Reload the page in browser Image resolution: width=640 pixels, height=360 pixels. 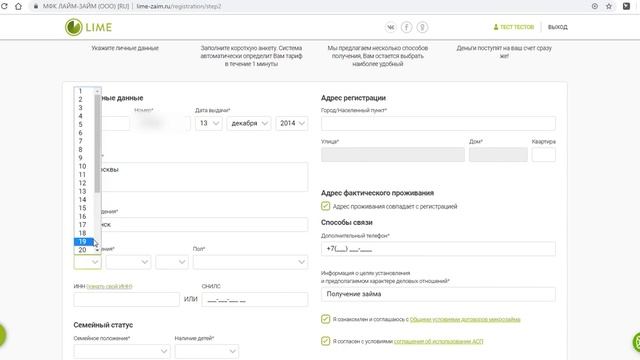[4, 6]
